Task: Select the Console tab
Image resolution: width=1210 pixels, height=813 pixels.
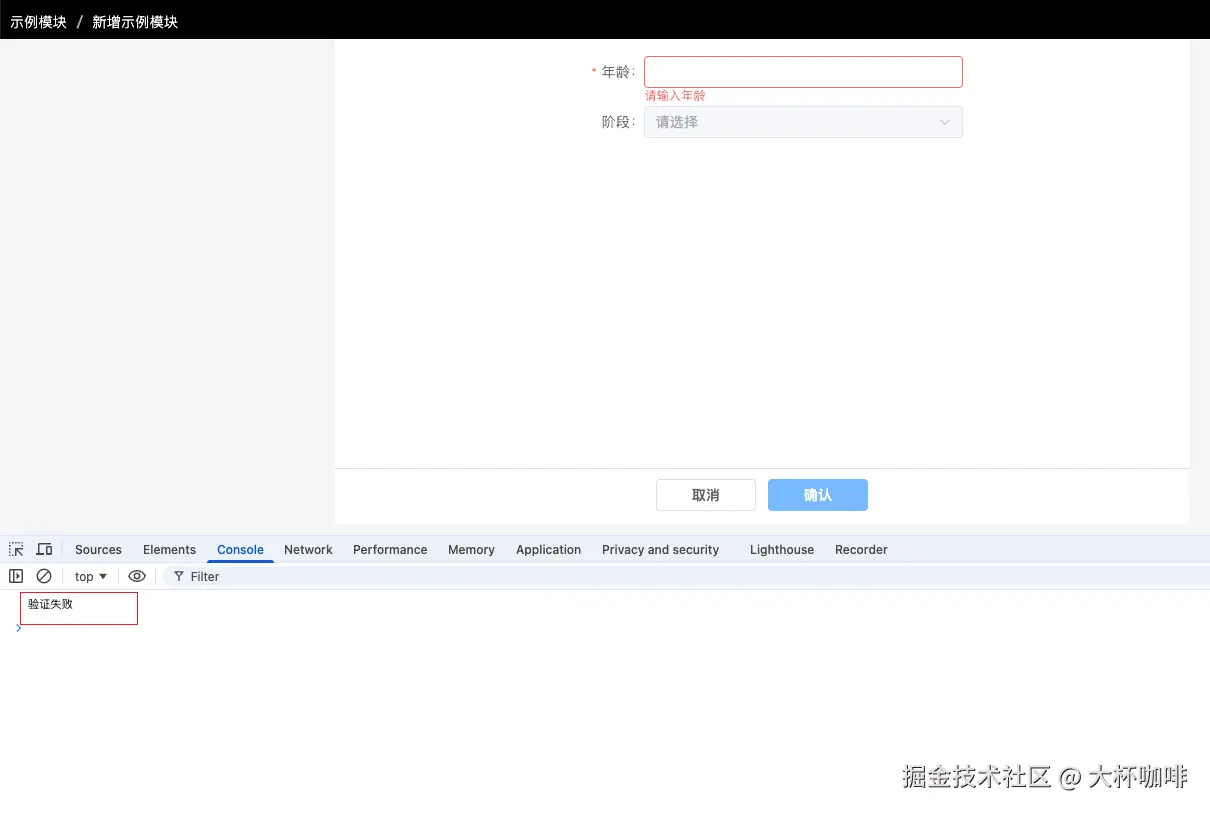Action: point(240,549)
